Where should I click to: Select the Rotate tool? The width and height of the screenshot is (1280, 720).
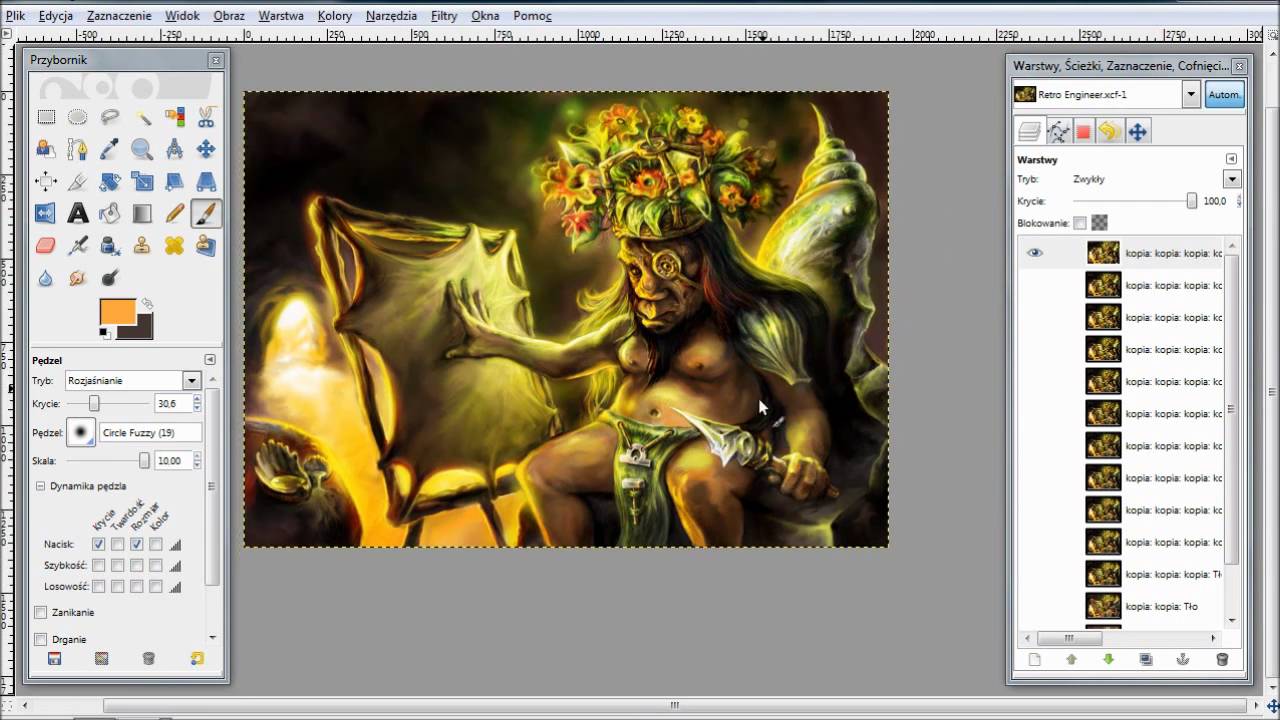[110, 181]
